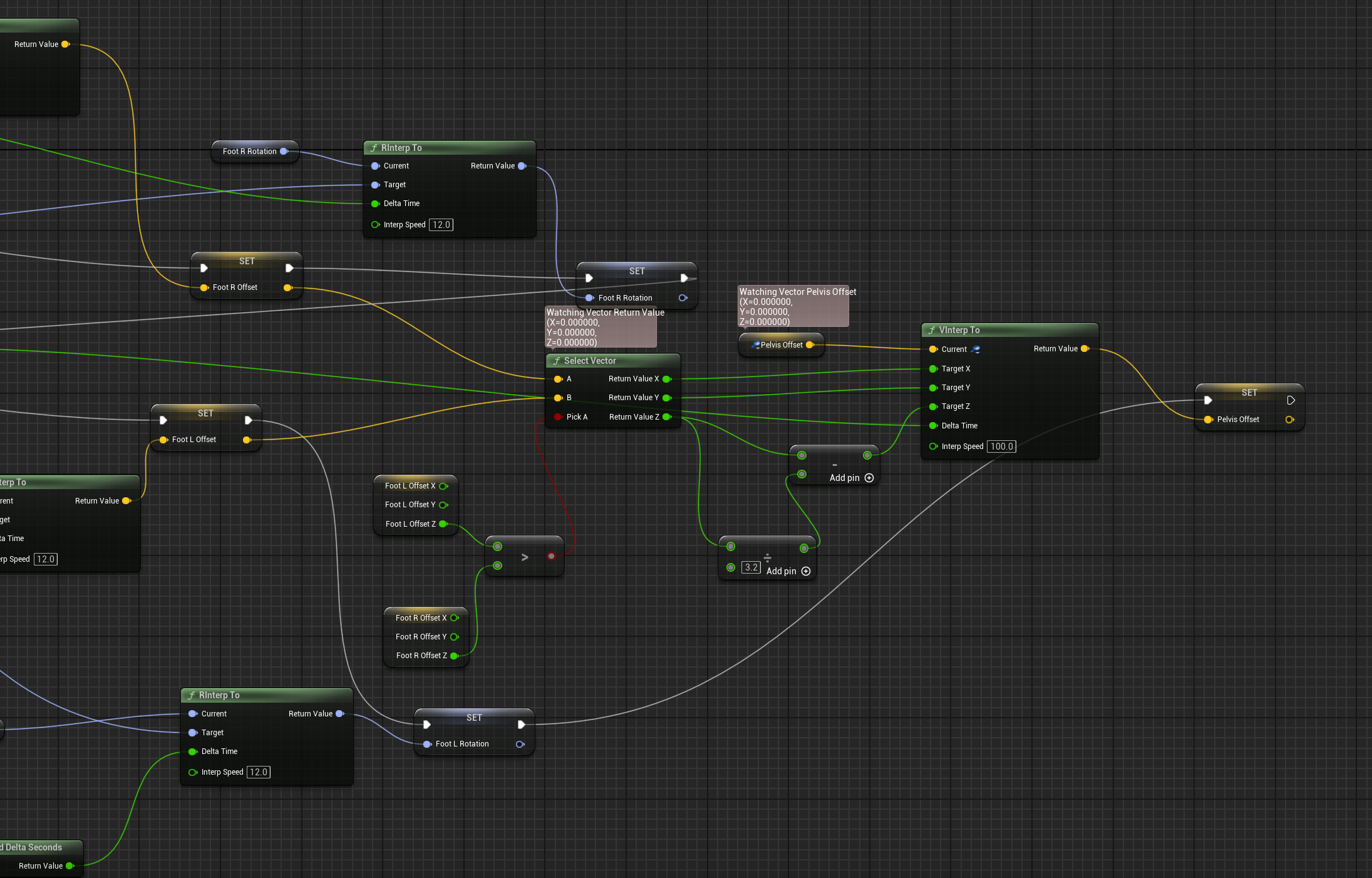Click Return Value Z pin on Select Vector
Screen dimensions: 1372x878
click(667, 417)
